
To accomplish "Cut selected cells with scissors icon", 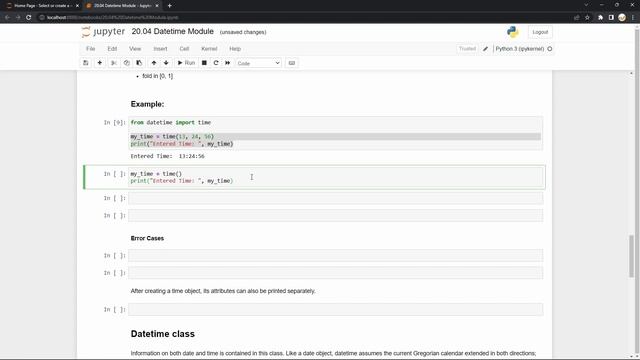I will [x=114, y=63].
